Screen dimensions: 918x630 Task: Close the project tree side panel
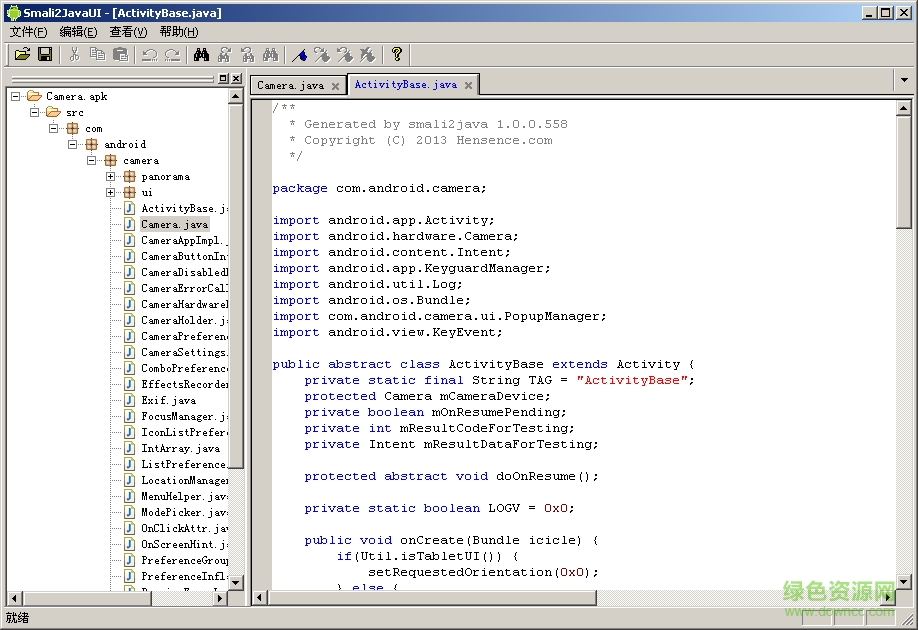[x=236, y=78]
